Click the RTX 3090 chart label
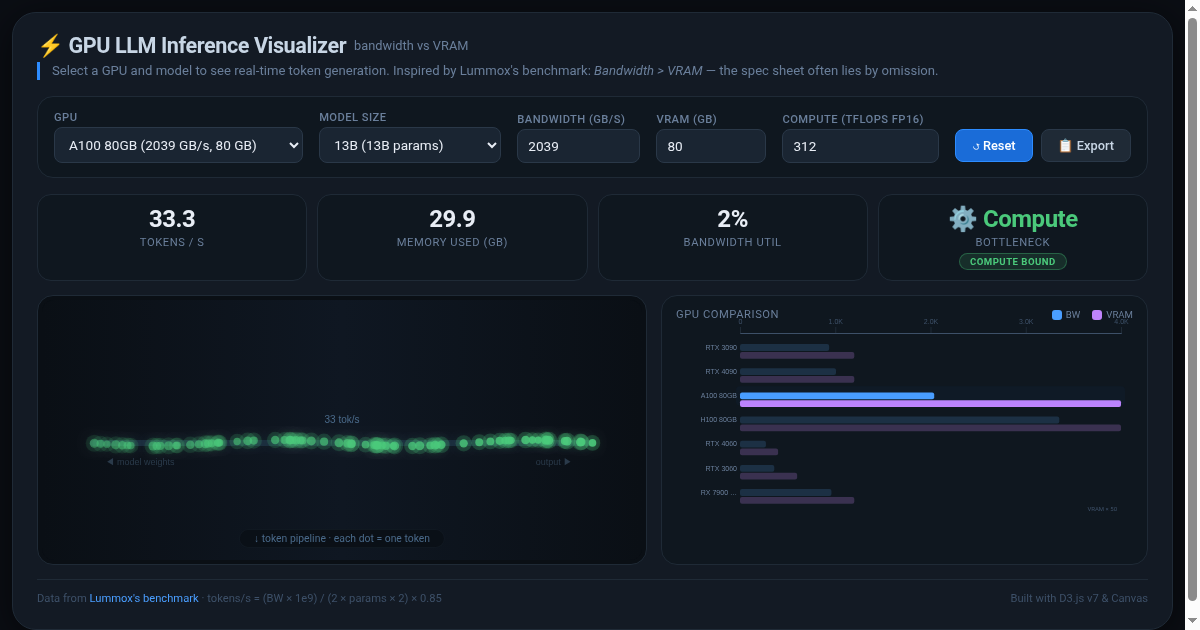1200x630 pixels. point(721,348)
